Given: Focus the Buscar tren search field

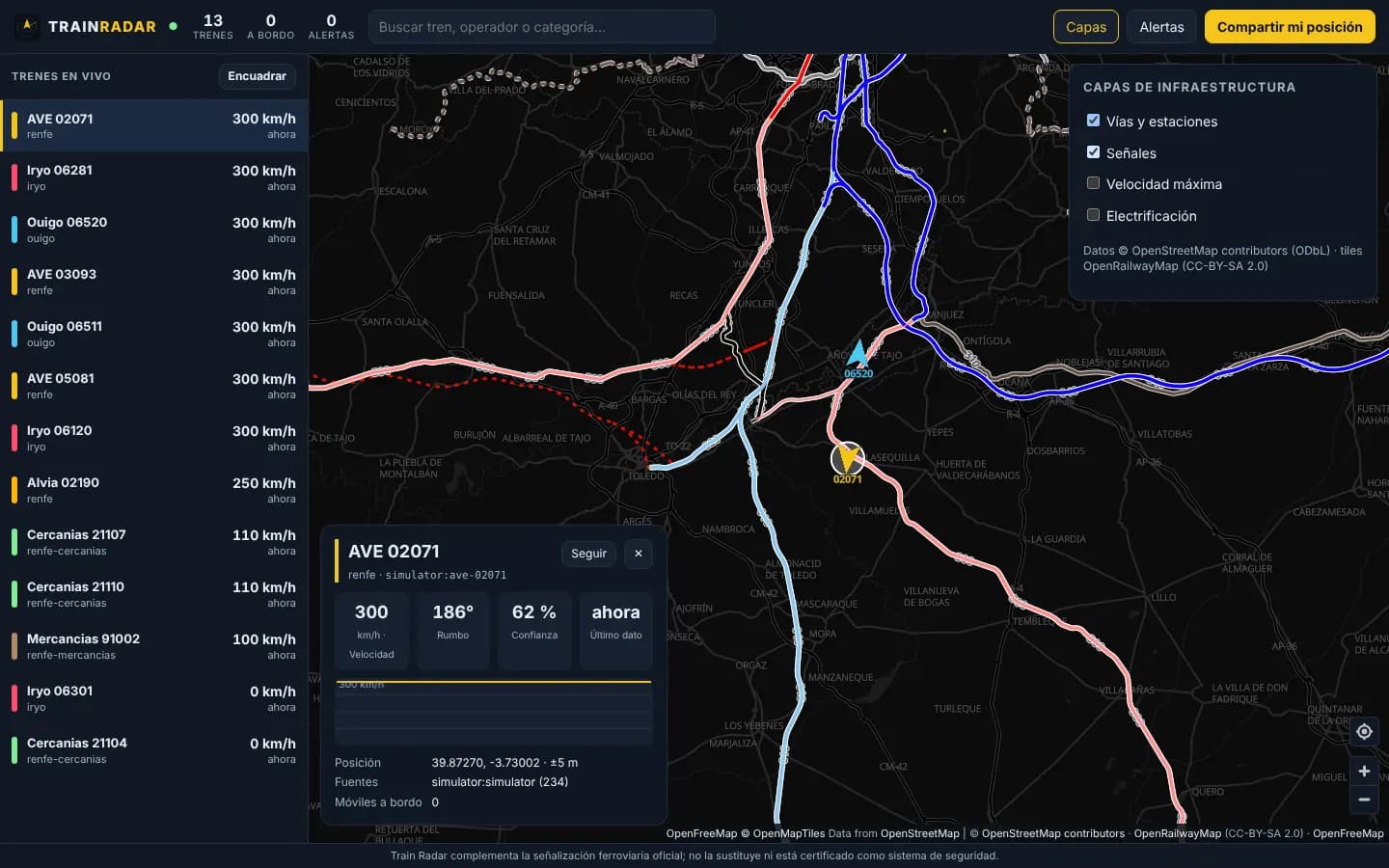Looking at the screenshot, I should coord(542,27).
